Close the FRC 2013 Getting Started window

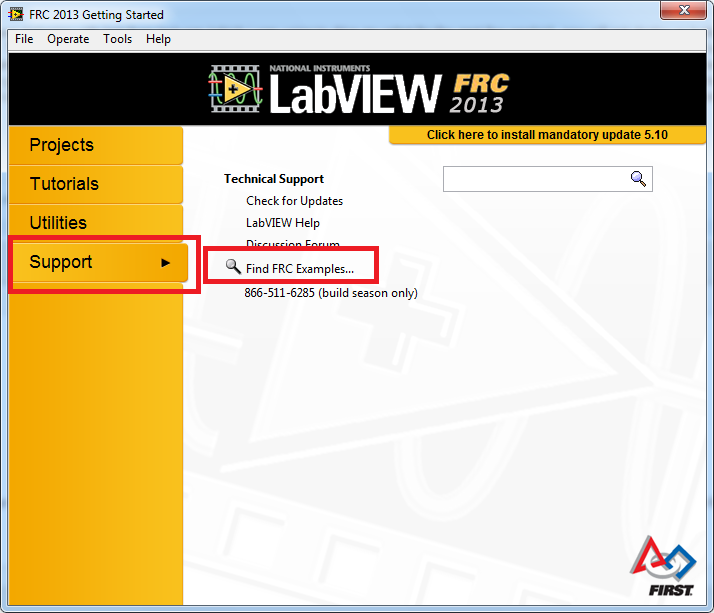[683, 10]
